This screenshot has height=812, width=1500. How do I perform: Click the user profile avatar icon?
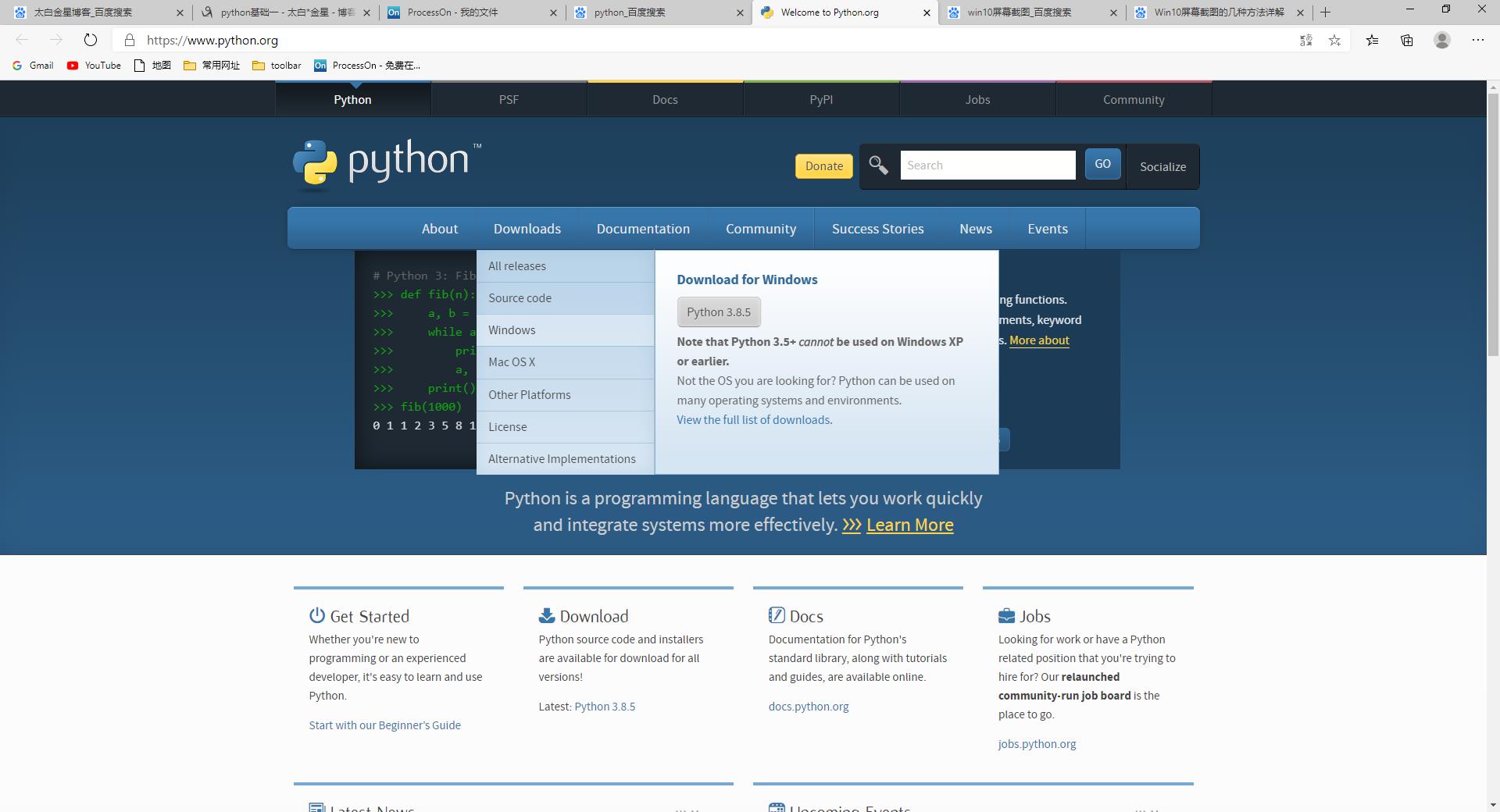[1442, 40]
